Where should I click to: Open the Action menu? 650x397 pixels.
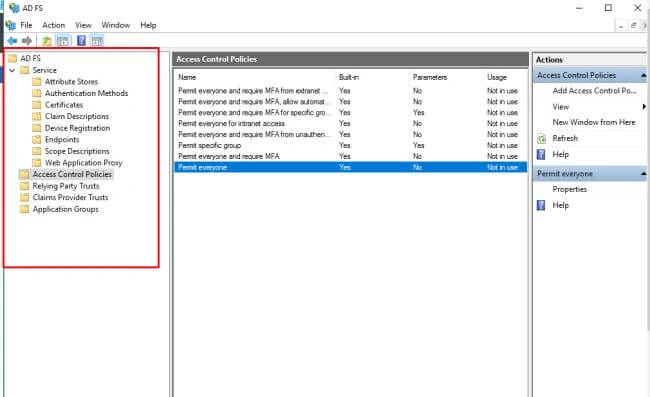coord(53,25)
